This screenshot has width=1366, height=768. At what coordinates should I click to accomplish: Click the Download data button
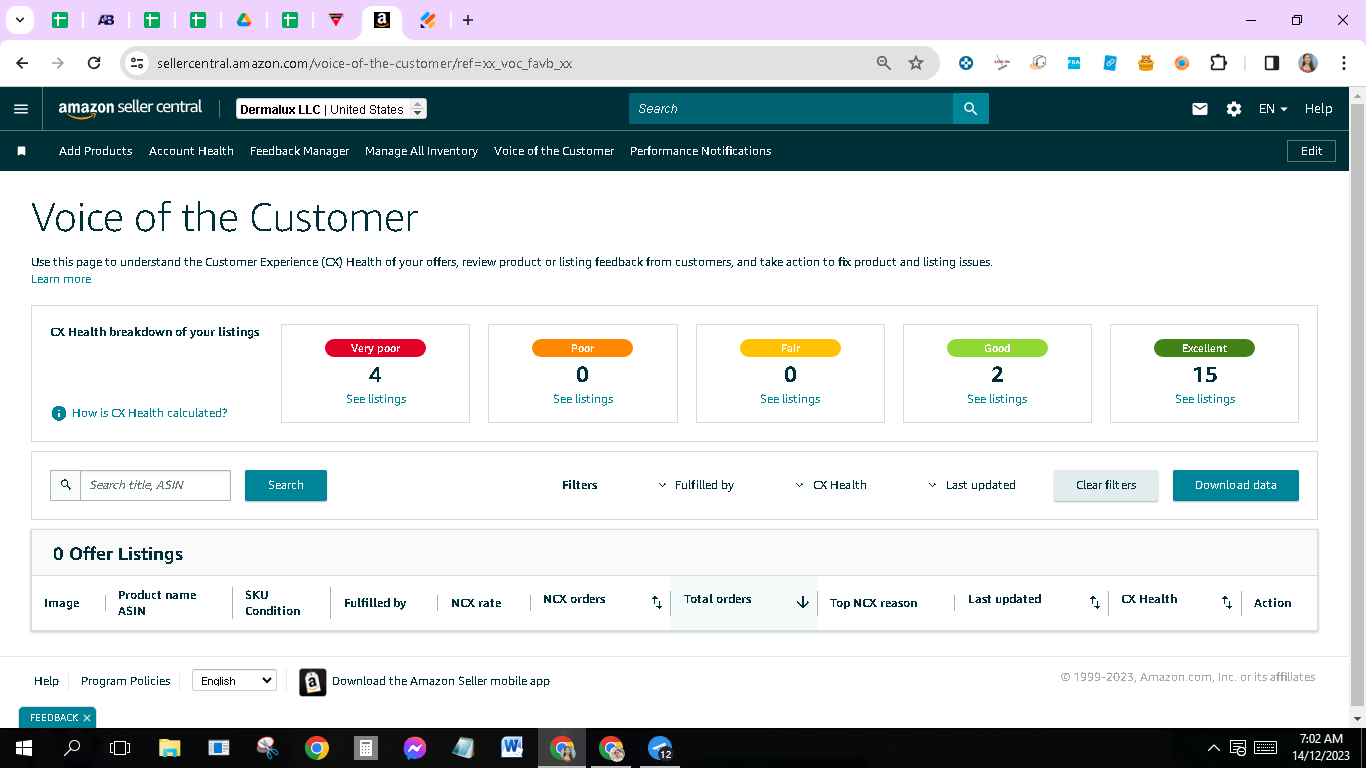point(1235,485)
